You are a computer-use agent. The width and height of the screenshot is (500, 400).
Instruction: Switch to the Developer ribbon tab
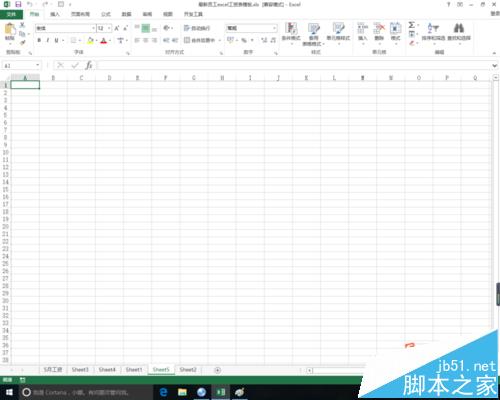[193, 14]
